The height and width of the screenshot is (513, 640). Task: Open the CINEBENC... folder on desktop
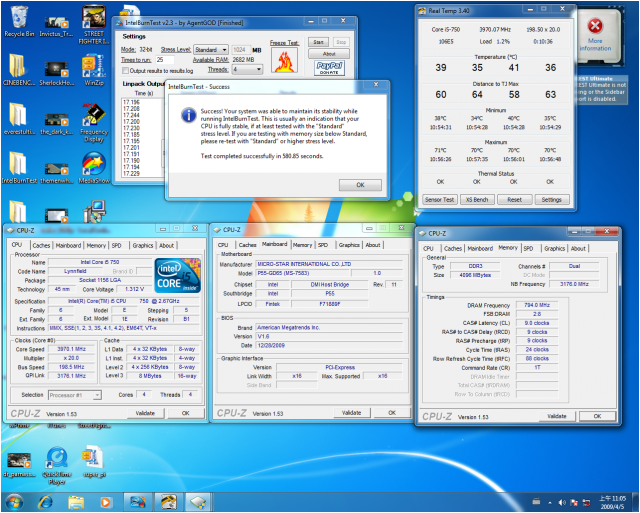[x=18, y=70]
